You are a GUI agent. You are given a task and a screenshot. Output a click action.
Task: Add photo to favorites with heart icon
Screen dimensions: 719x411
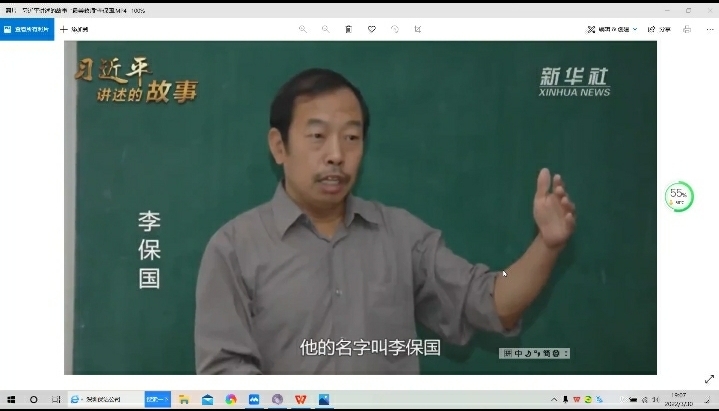371,29
